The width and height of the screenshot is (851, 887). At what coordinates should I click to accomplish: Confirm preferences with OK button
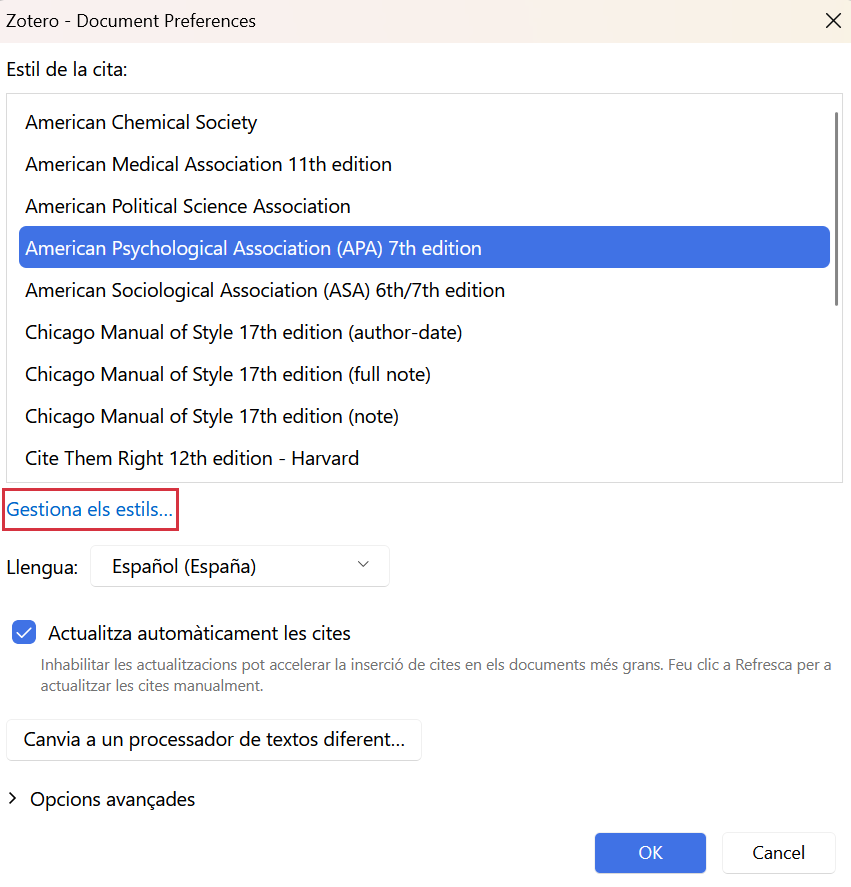tap(650, 852)
